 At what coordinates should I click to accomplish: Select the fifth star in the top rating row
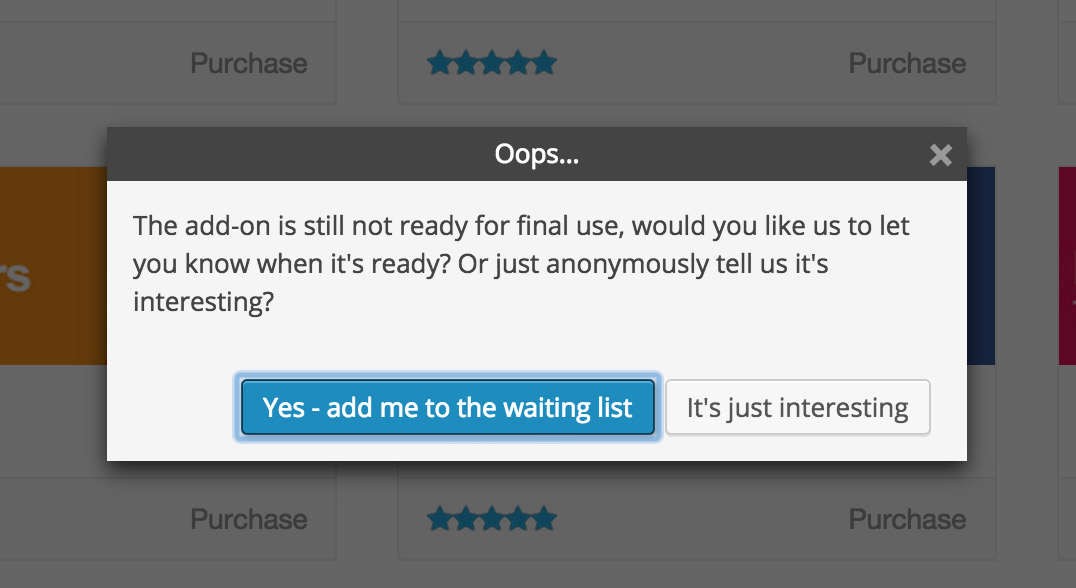543,64
